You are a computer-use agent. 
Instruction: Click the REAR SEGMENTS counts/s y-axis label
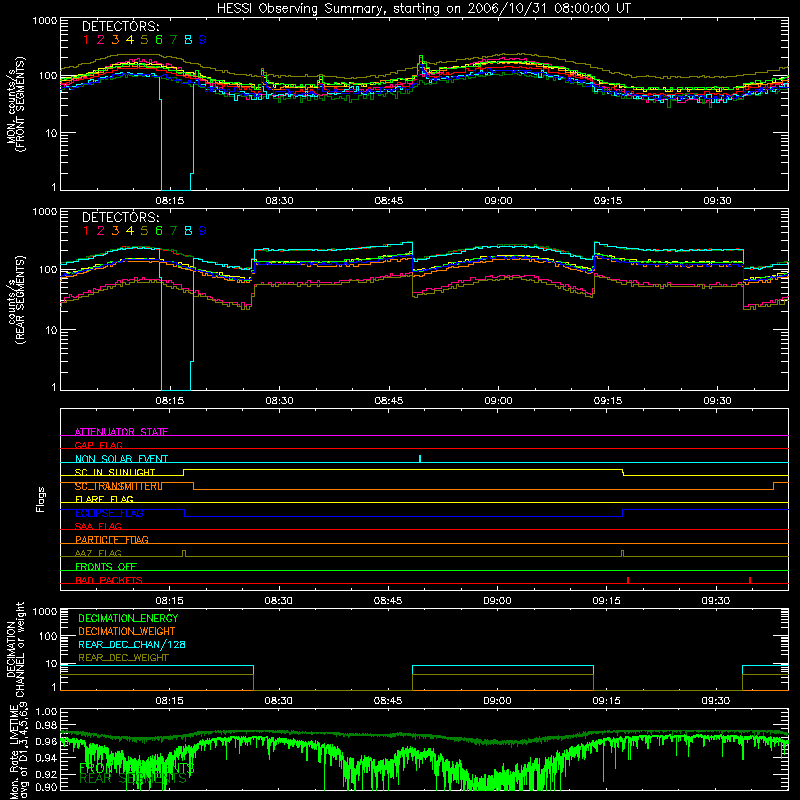point(16,299)
